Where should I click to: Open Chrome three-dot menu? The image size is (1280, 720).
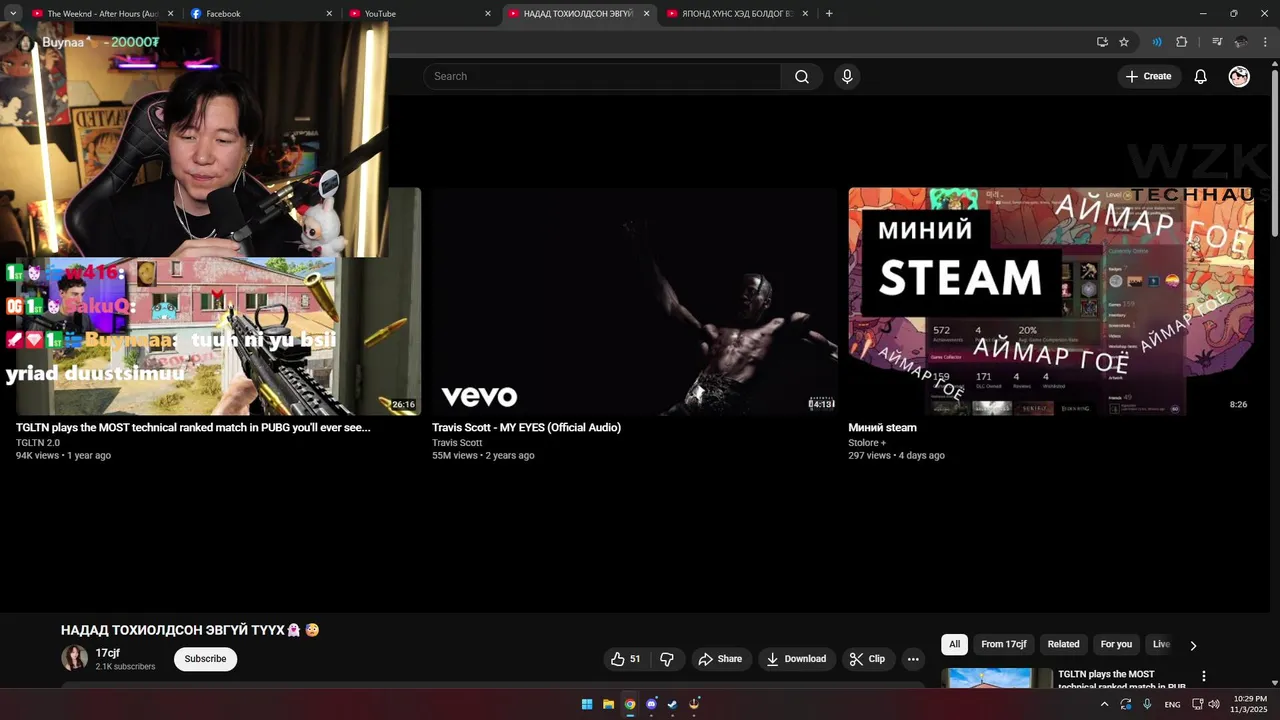(1265, 42)
